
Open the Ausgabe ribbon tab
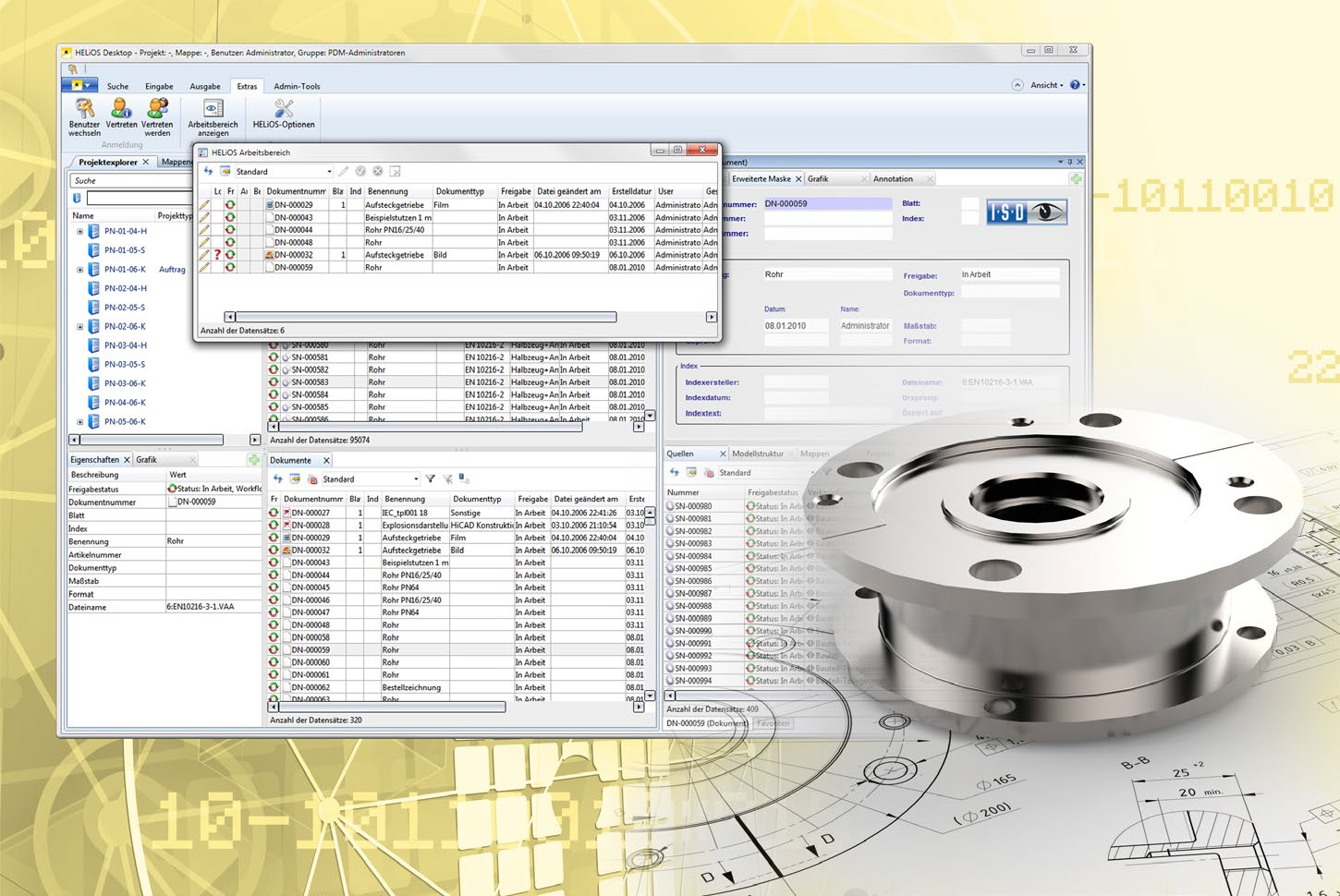pyautogui.click(x=205, y=87)
